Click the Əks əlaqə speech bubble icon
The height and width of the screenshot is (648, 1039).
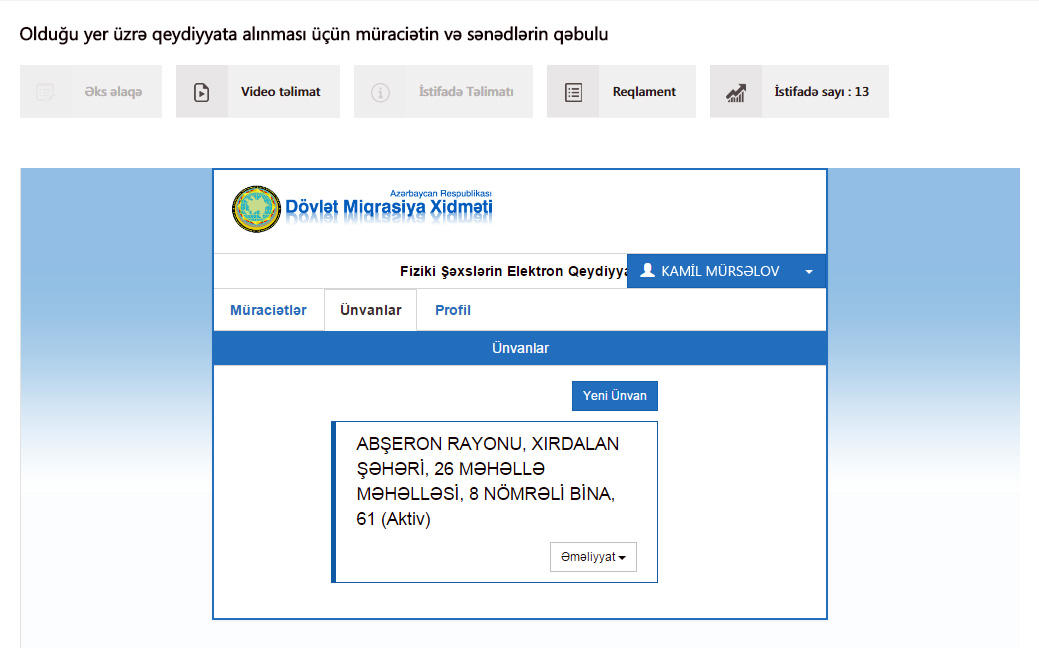44,91
